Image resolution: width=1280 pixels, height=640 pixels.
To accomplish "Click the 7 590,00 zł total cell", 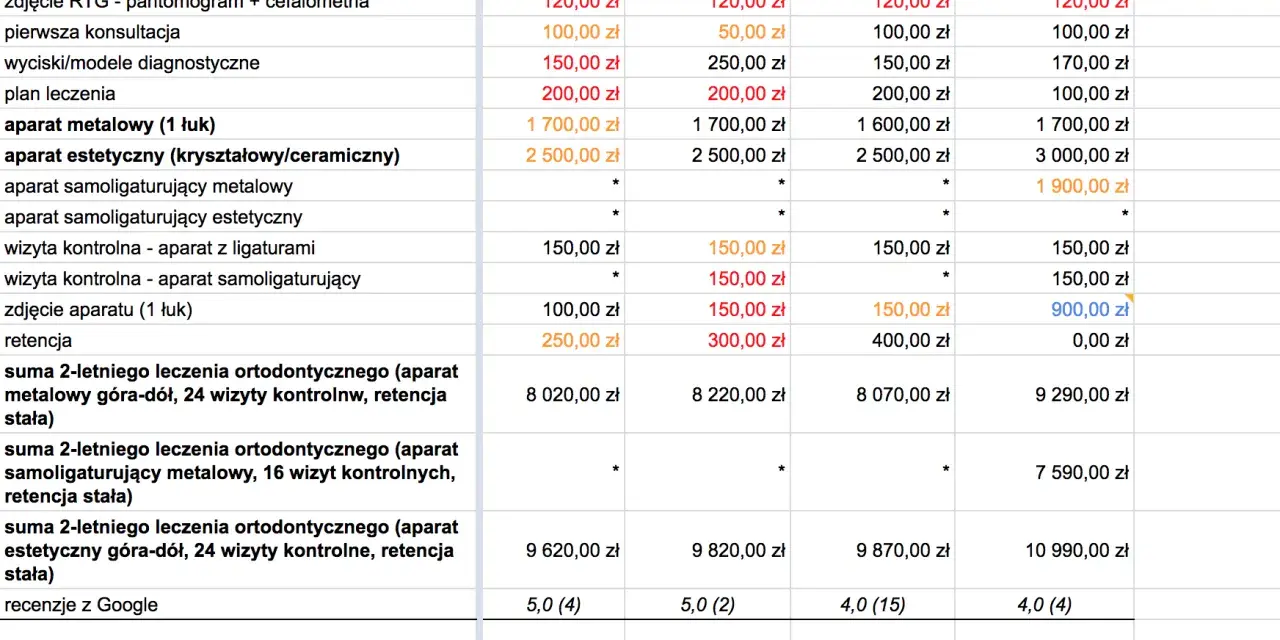I will [x=1044, y=472].
